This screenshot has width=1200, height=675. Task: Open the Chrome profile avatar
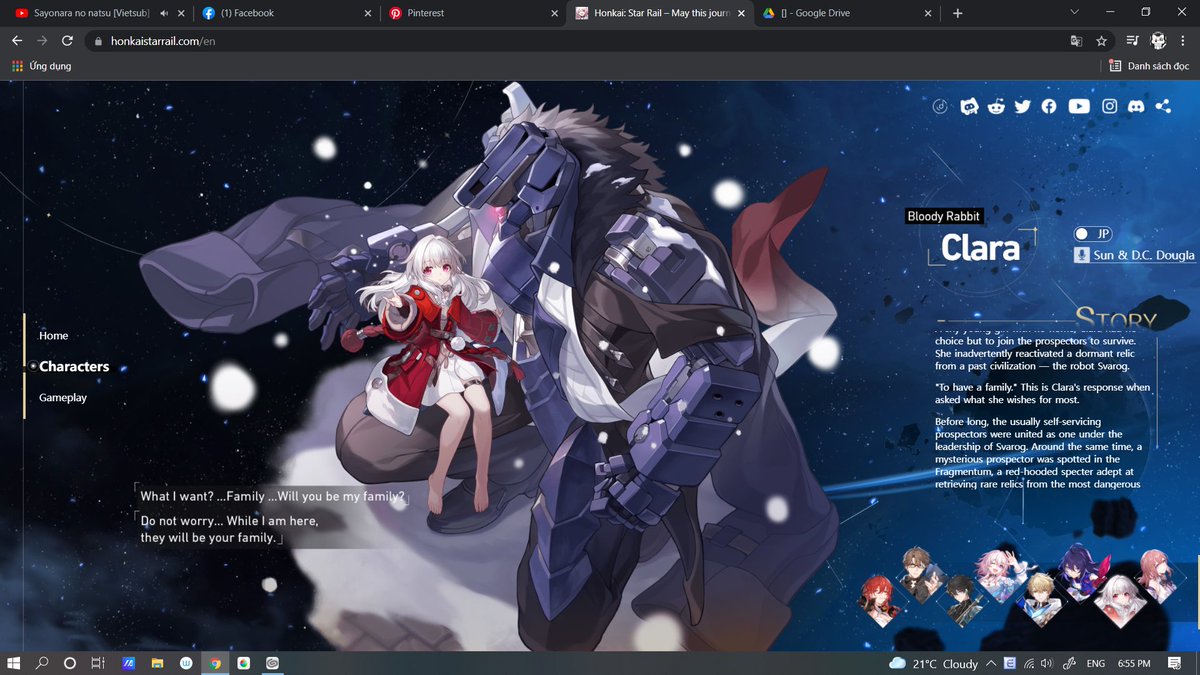click(x=1157, y=41)
